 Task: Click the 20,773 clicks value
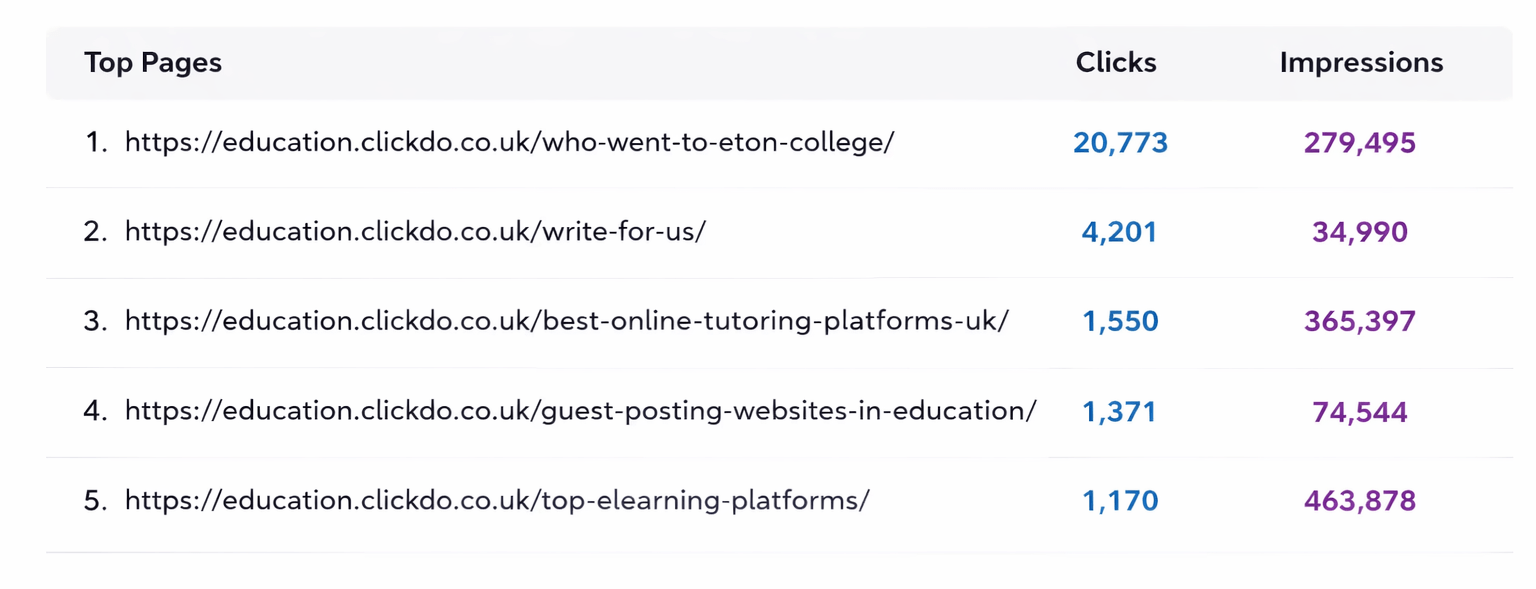pyautogui.click(x=1120, y=143)
